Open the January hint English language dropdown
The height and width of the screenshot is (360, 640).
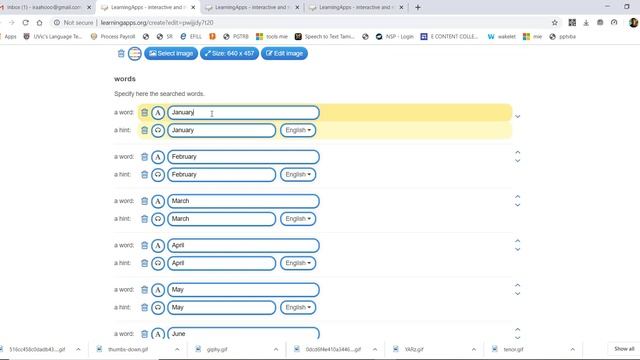pos(298,130)
